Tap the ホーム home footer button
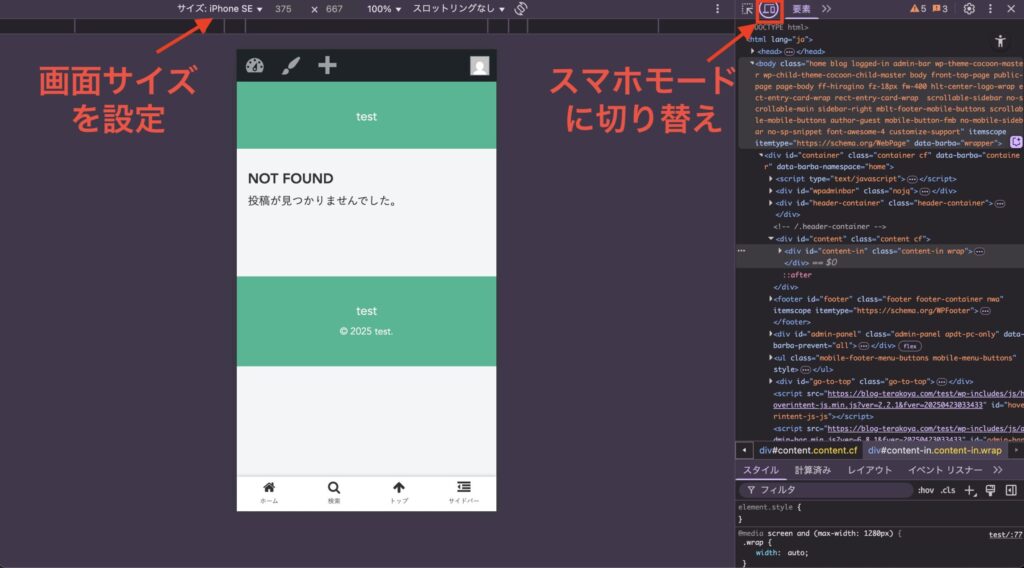Screen dimensions: 1024x568 (269, 492)
